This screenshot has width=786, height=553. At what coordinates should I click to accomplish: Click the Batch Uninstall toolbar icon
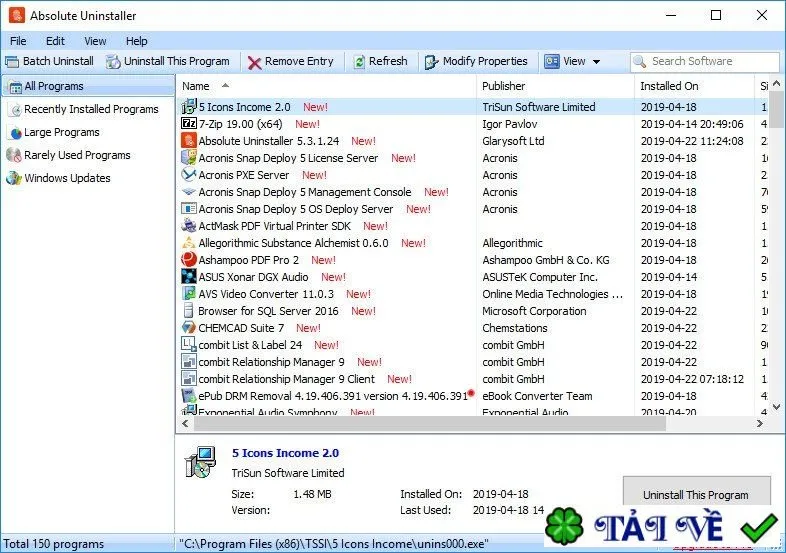pyautogui.click(x=12, y=62)
